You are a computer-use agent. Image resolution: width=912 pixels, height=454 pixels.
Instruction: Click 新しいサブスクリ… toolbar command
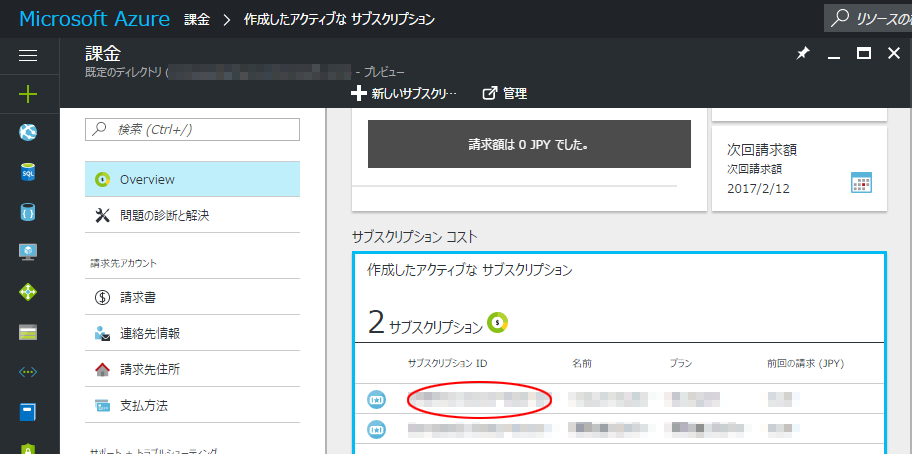pos(404,93)
